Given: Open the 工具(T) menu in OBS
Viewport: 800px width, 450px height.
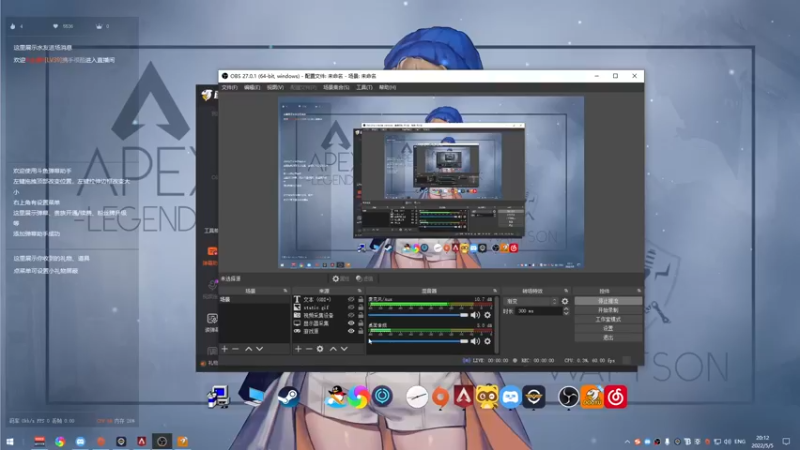Looking at the screenshot, I should click(x=364, y=87).
